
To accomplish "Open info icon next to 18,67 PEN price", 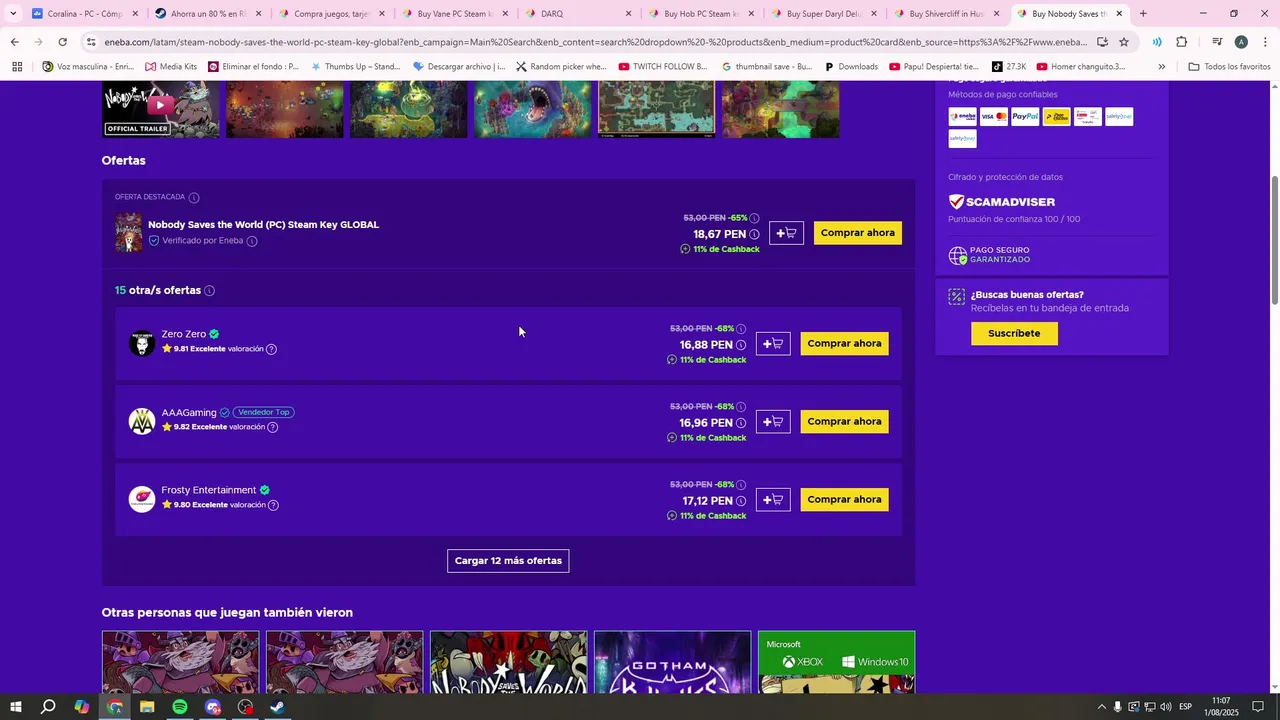I will click(x=754, y=235).
